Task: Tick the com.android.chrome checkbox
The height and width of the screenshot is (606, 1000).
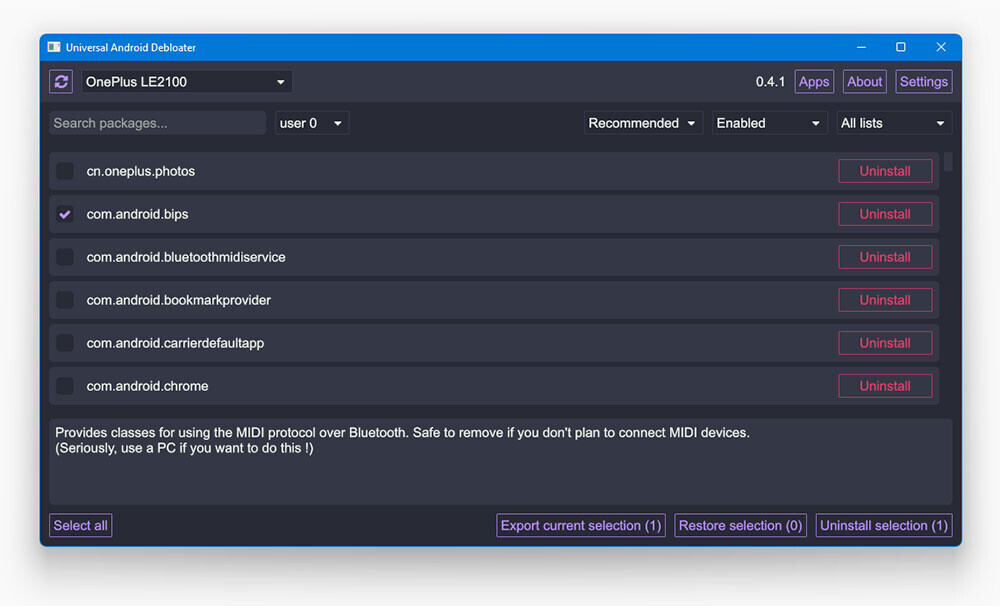Action: tap(65, 386)
